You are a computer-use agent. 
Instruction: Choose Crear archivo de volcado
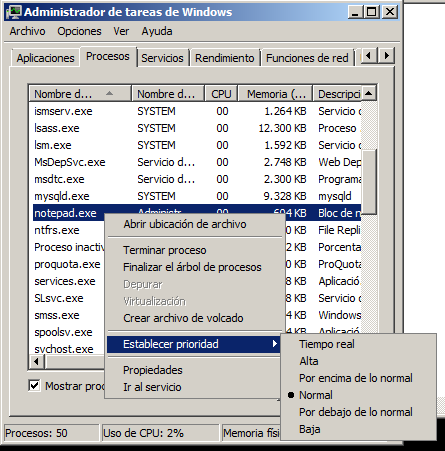pos(195,318)
